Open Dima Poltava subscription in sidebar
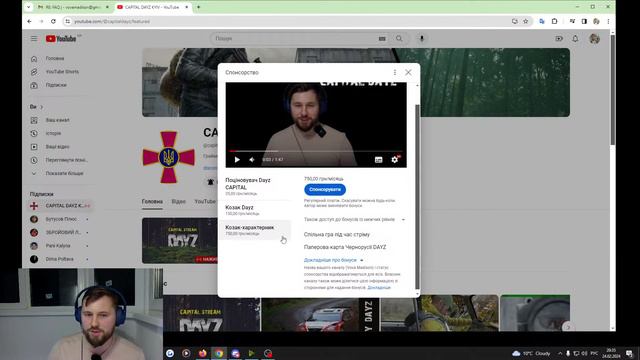 tap(61, 259)
